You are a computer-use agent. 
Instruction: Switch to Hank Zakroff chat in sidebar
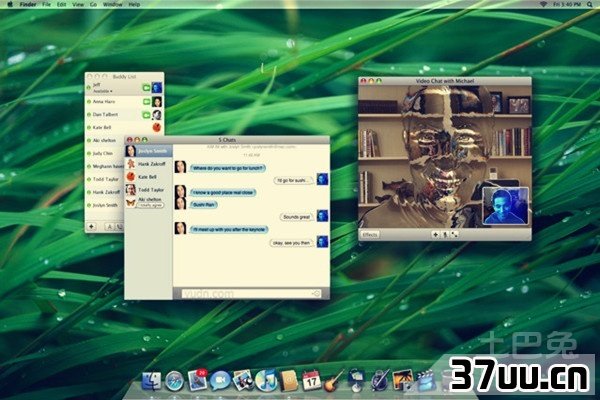[148, 164]
